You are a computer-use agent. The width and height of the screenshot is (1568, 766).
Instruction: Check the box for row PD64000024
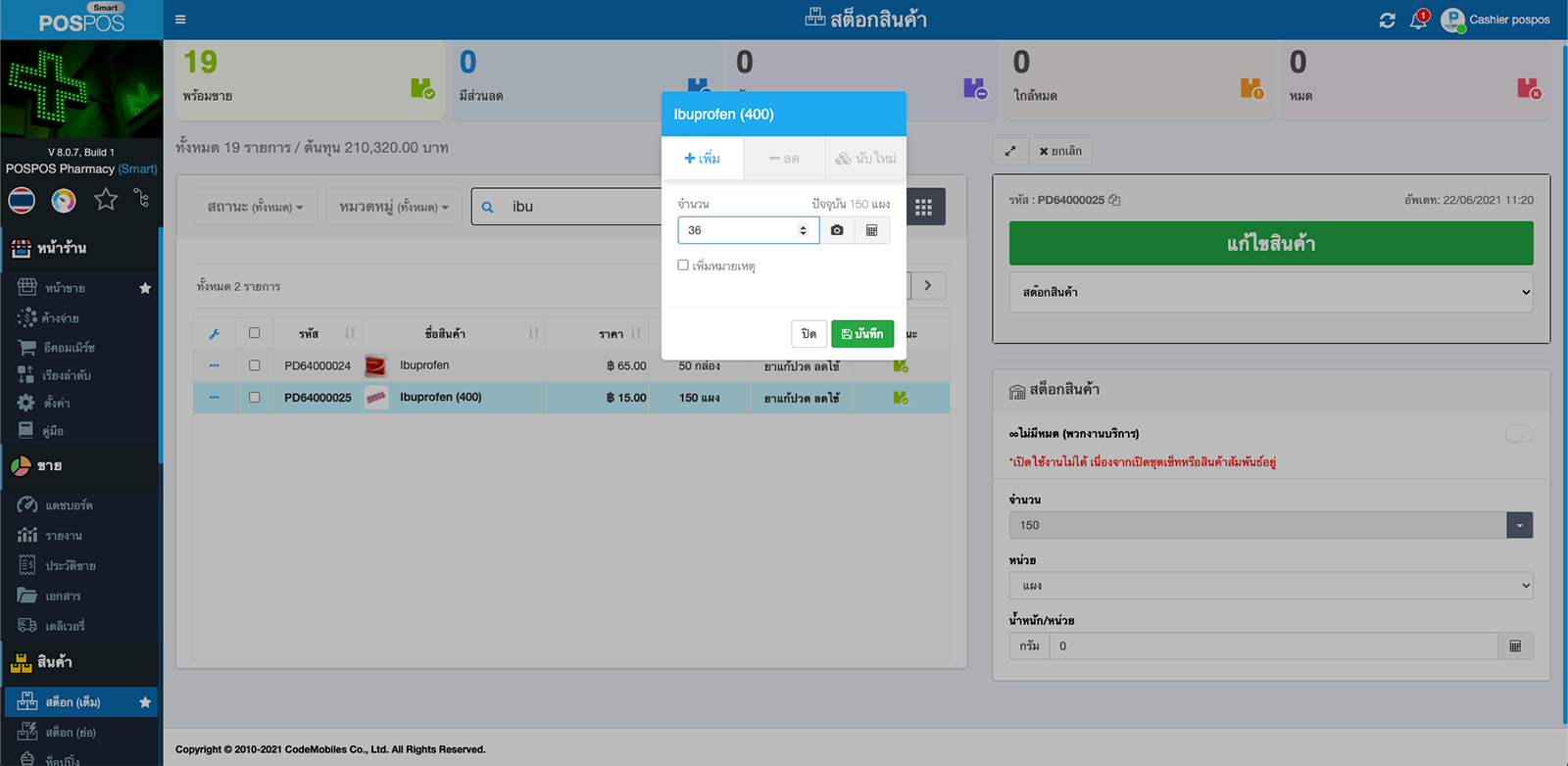(x=254, y=365)
